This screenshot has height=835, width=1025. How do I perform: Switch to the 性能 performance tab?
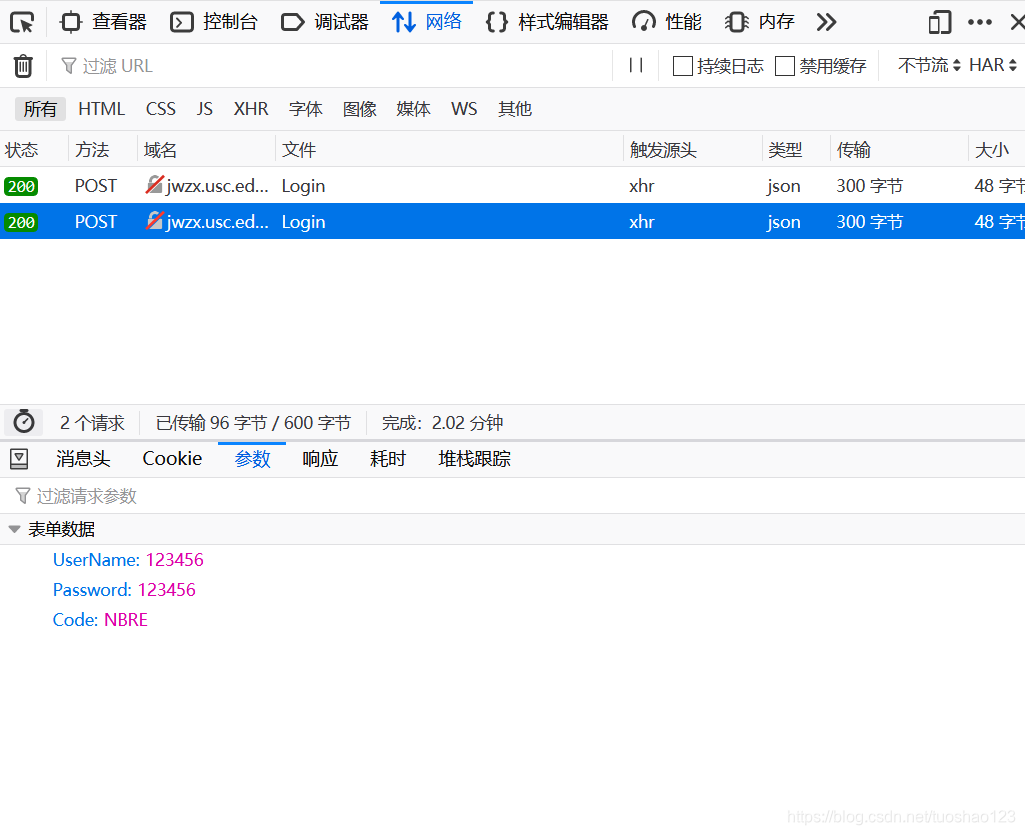[x=667, y=22]
